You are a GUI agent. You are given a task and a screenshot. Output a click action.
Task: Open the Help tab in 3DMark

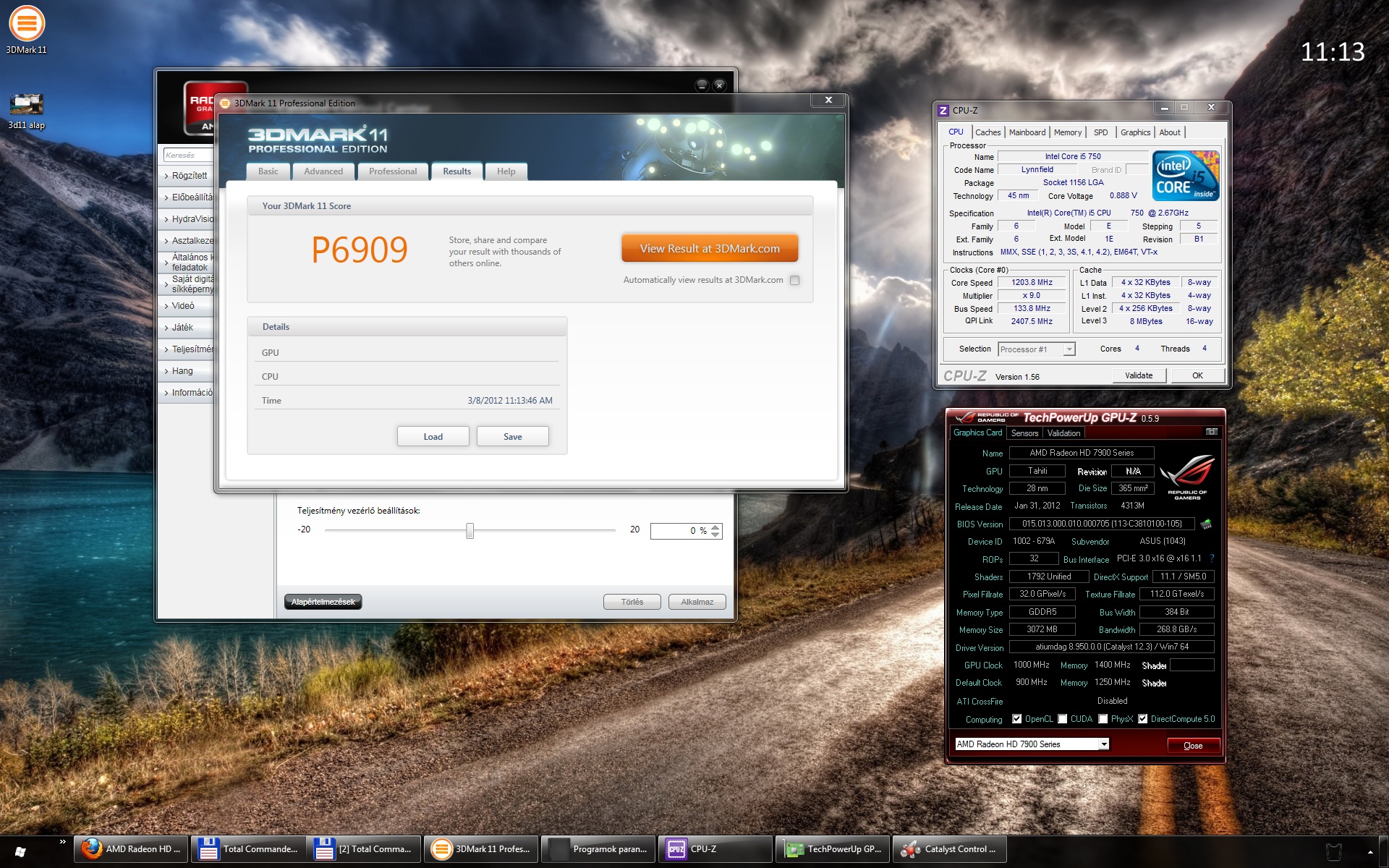(x=506, y=171)
